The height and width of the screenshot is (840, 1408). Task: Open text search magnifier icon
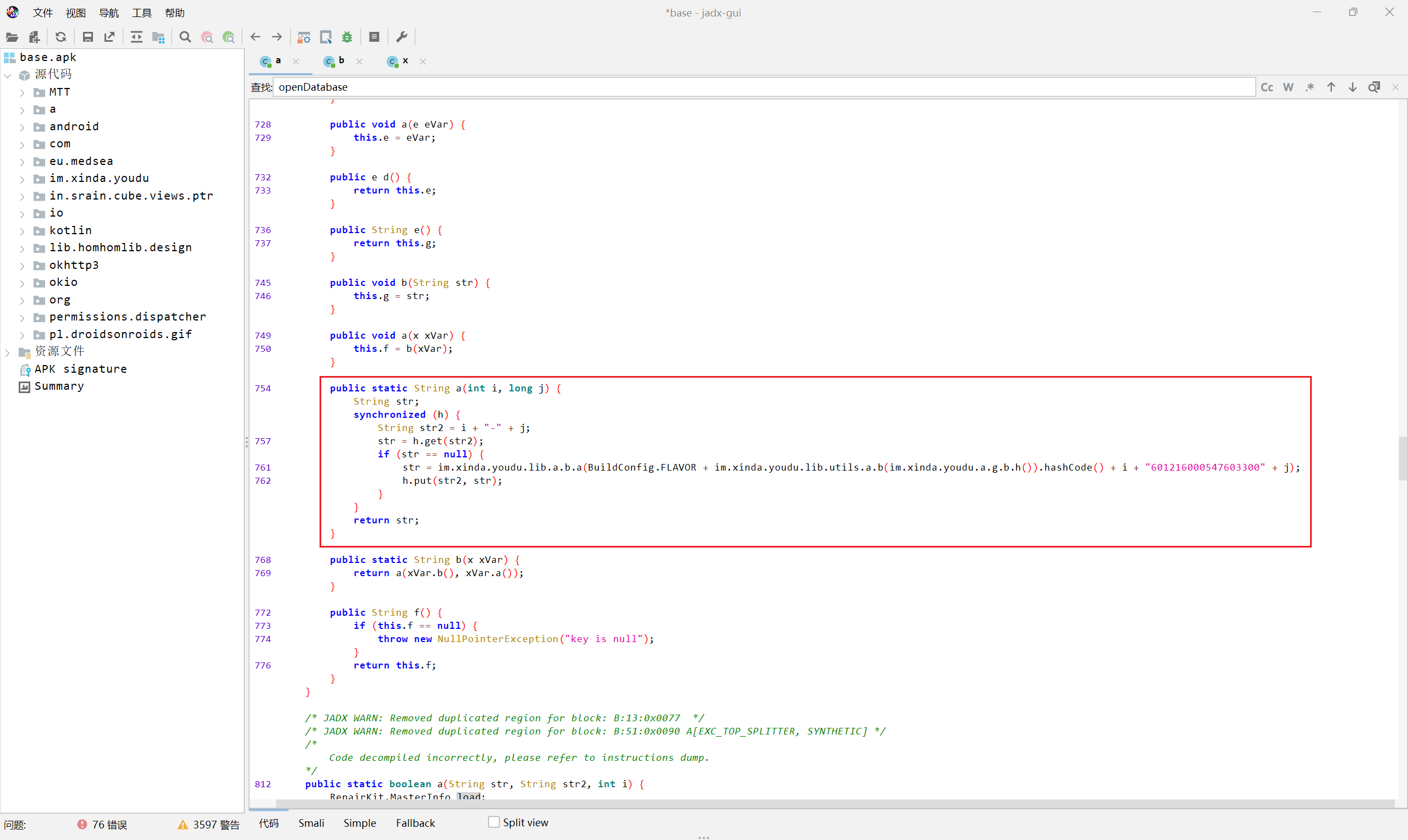pyautogui.click(x=185, y=37)
